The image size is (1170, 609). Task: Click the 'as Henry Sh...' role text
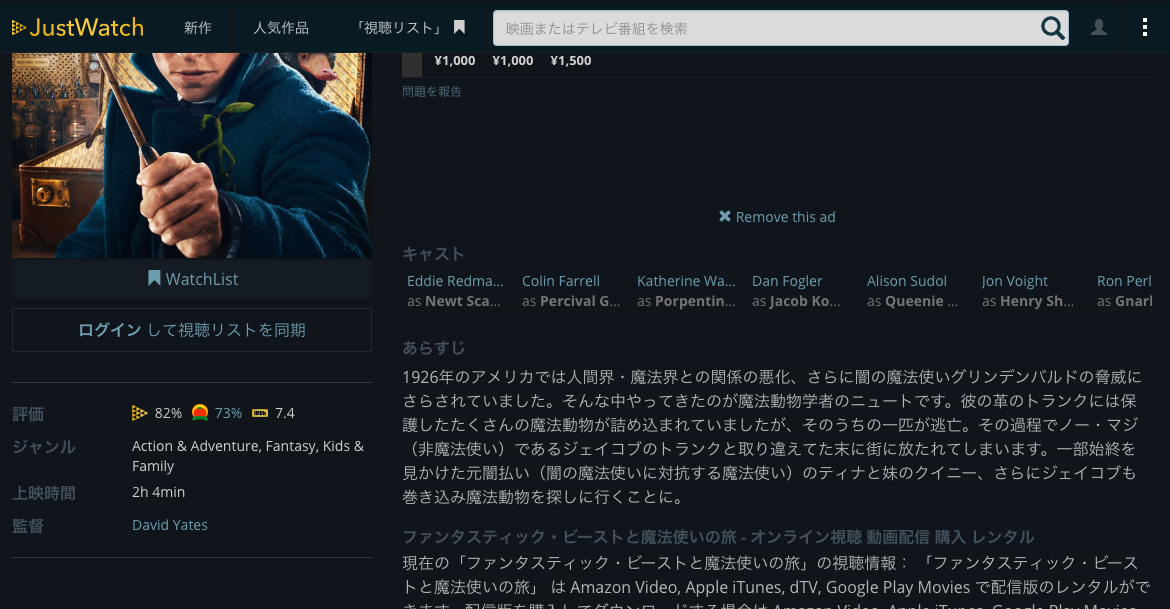[1027, 301]
